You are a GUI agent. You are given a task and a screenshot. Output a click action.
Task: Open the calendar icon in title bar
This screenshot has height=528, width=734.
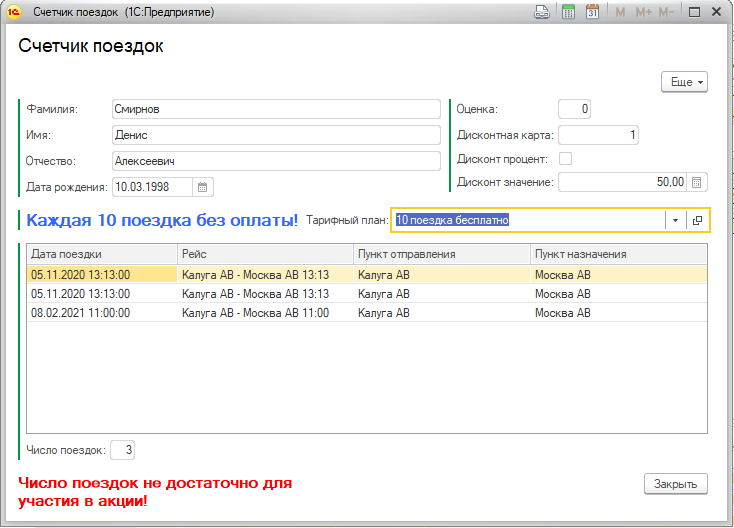[592, 12]
